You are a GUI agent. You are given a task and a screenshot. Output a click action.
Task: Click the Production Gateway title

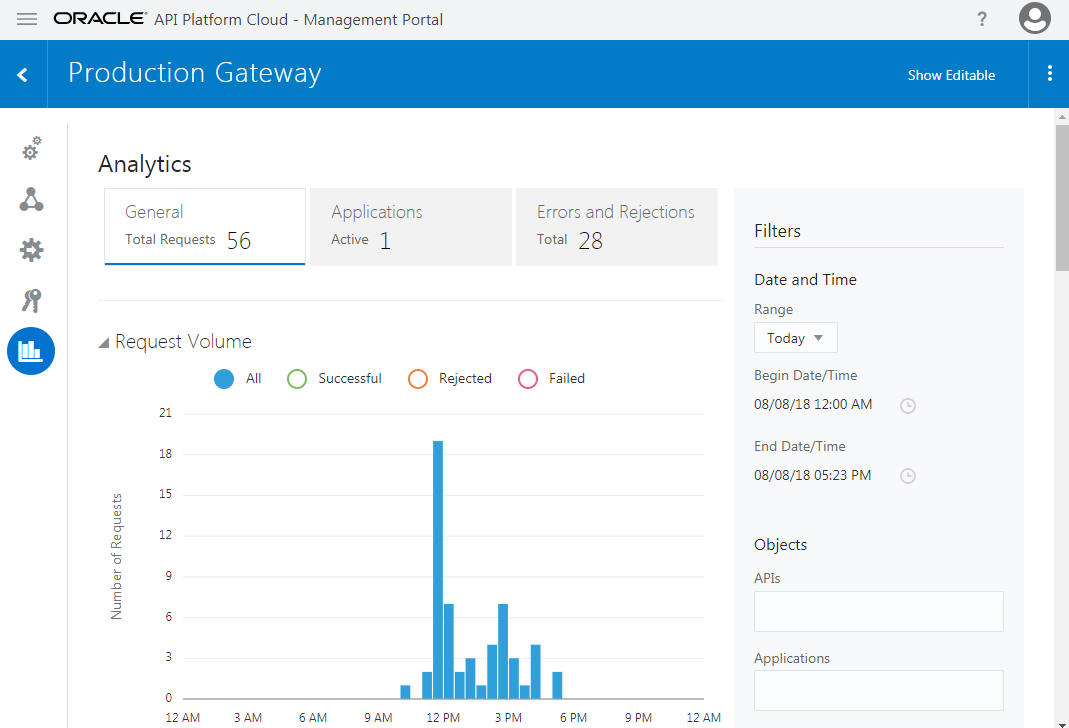(195, 73)
